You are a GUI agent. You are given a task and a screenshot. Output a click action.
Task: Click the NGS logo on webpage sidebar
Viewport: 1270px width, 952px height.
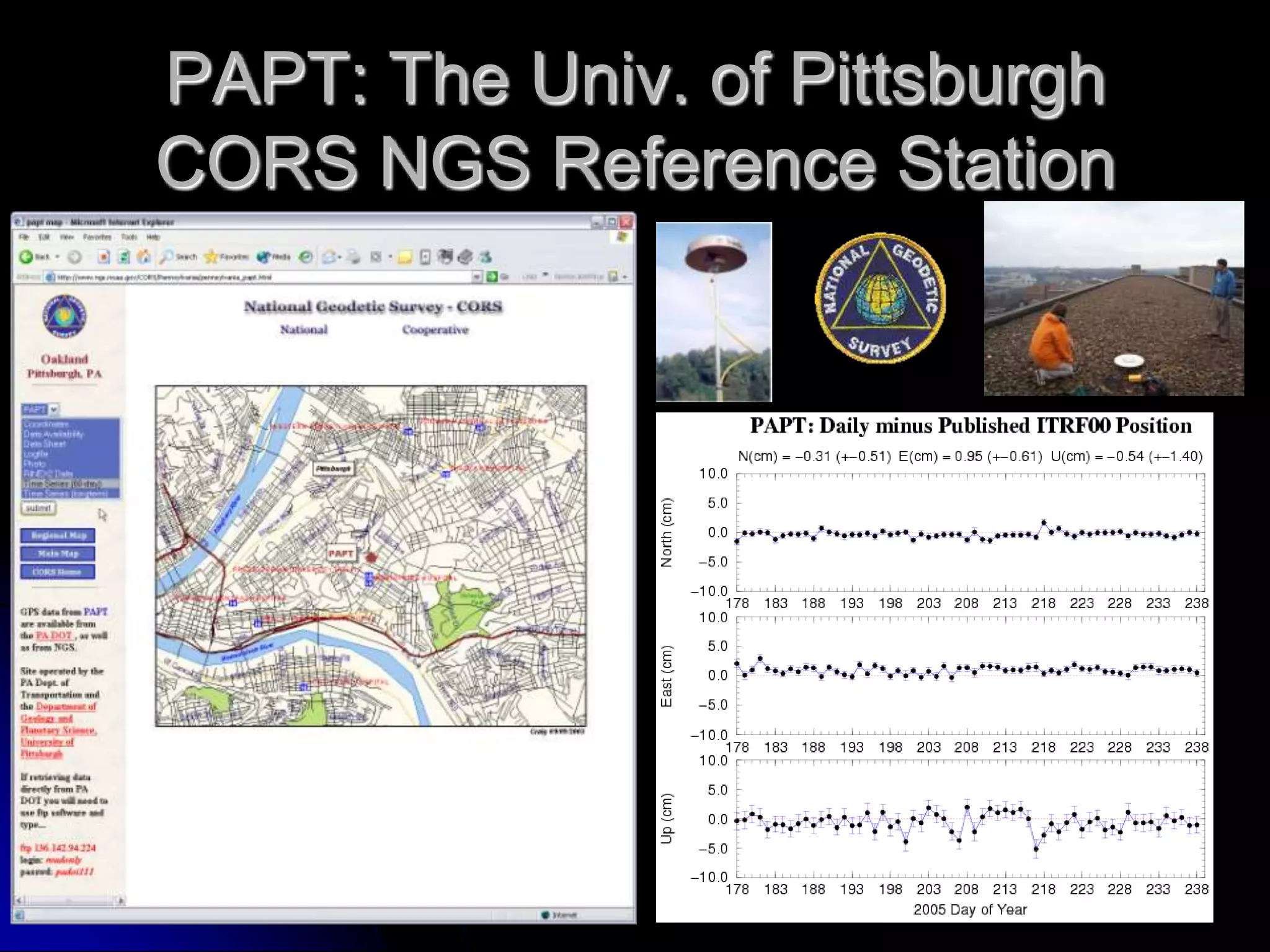(64, 317)
